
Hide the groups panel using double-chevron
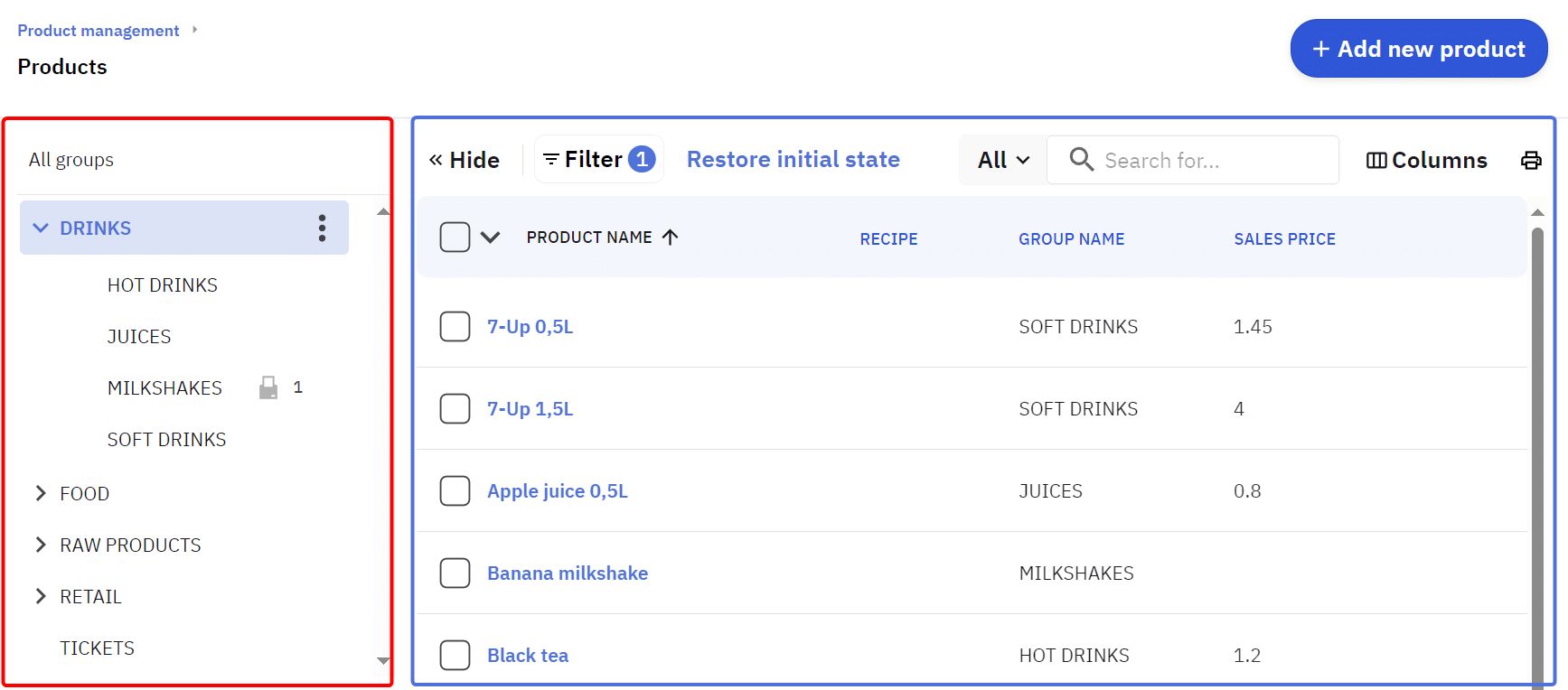pos(436,160)
